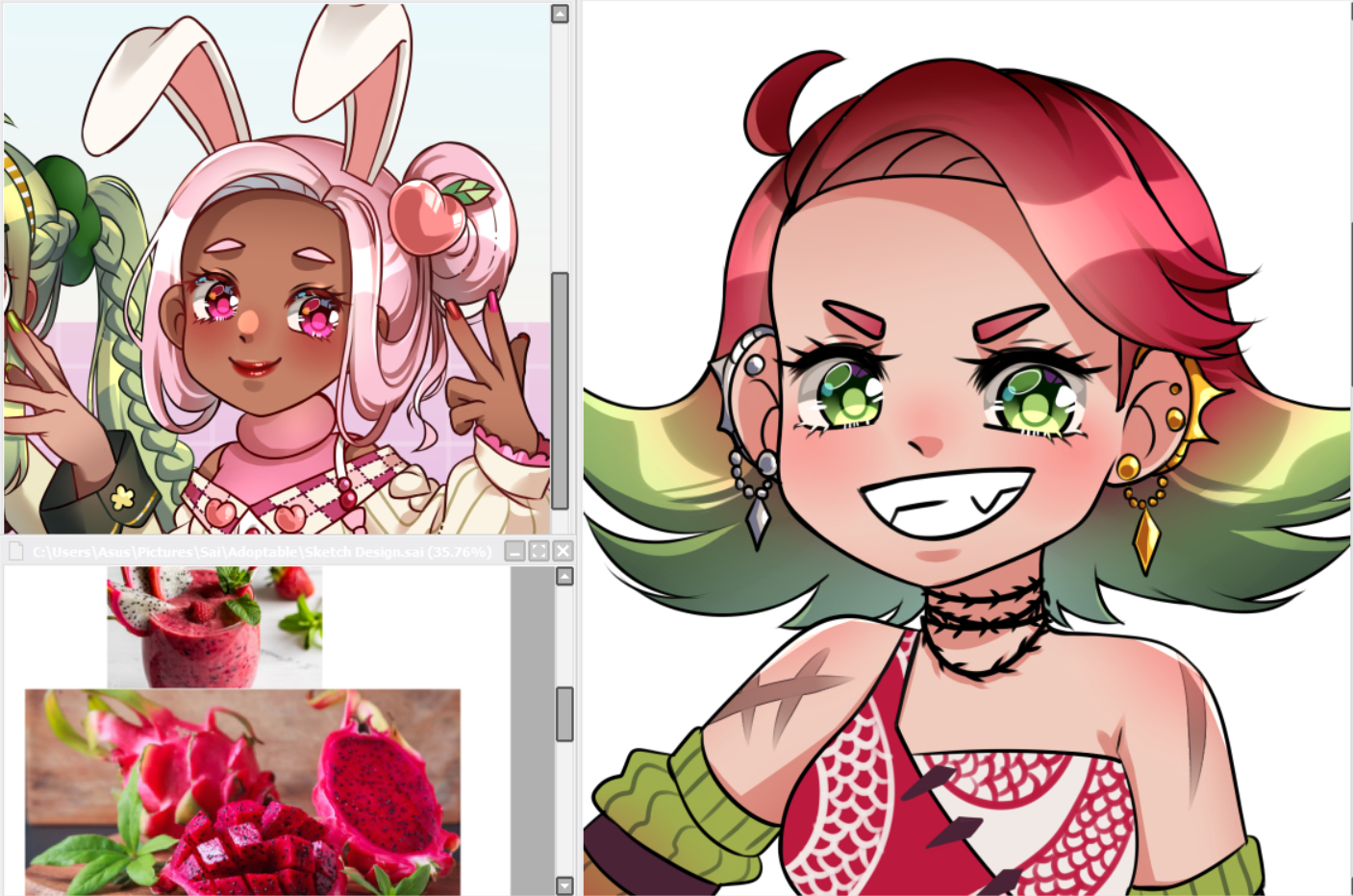Click scroll-up arrow of bunny girl reference panel

(x=560, y=13)
